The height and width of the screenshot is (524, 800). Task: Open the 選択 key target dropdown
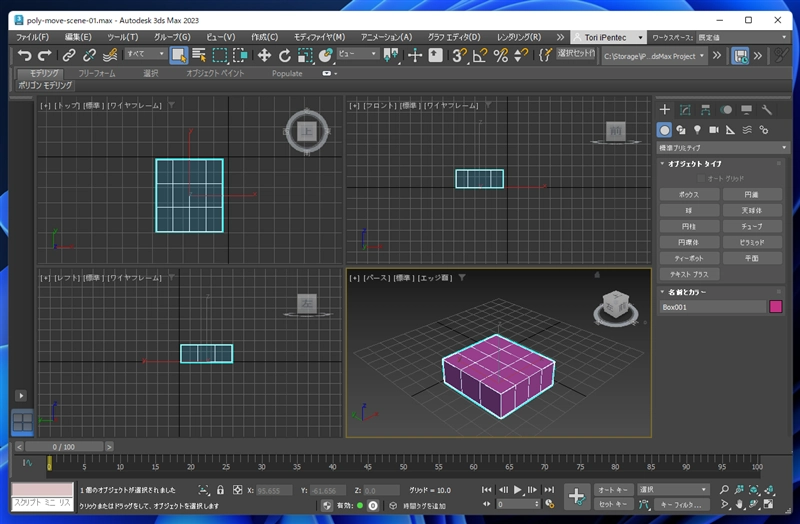tap(673, 489)
